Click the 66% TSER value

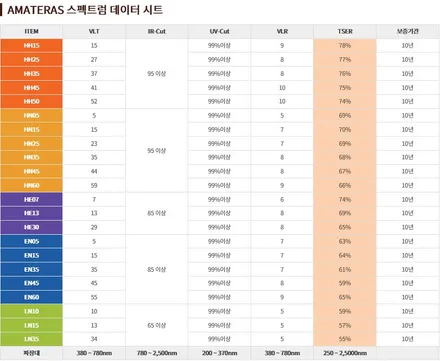[345, 185]
